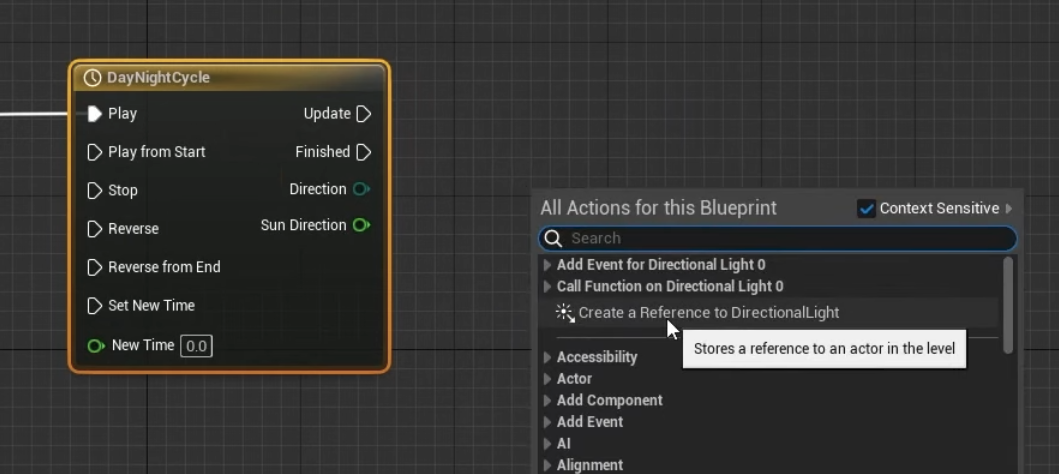Screen dimensions: 1059x474
Task: Click the Reverse from End pin
Action: point(95,267)
